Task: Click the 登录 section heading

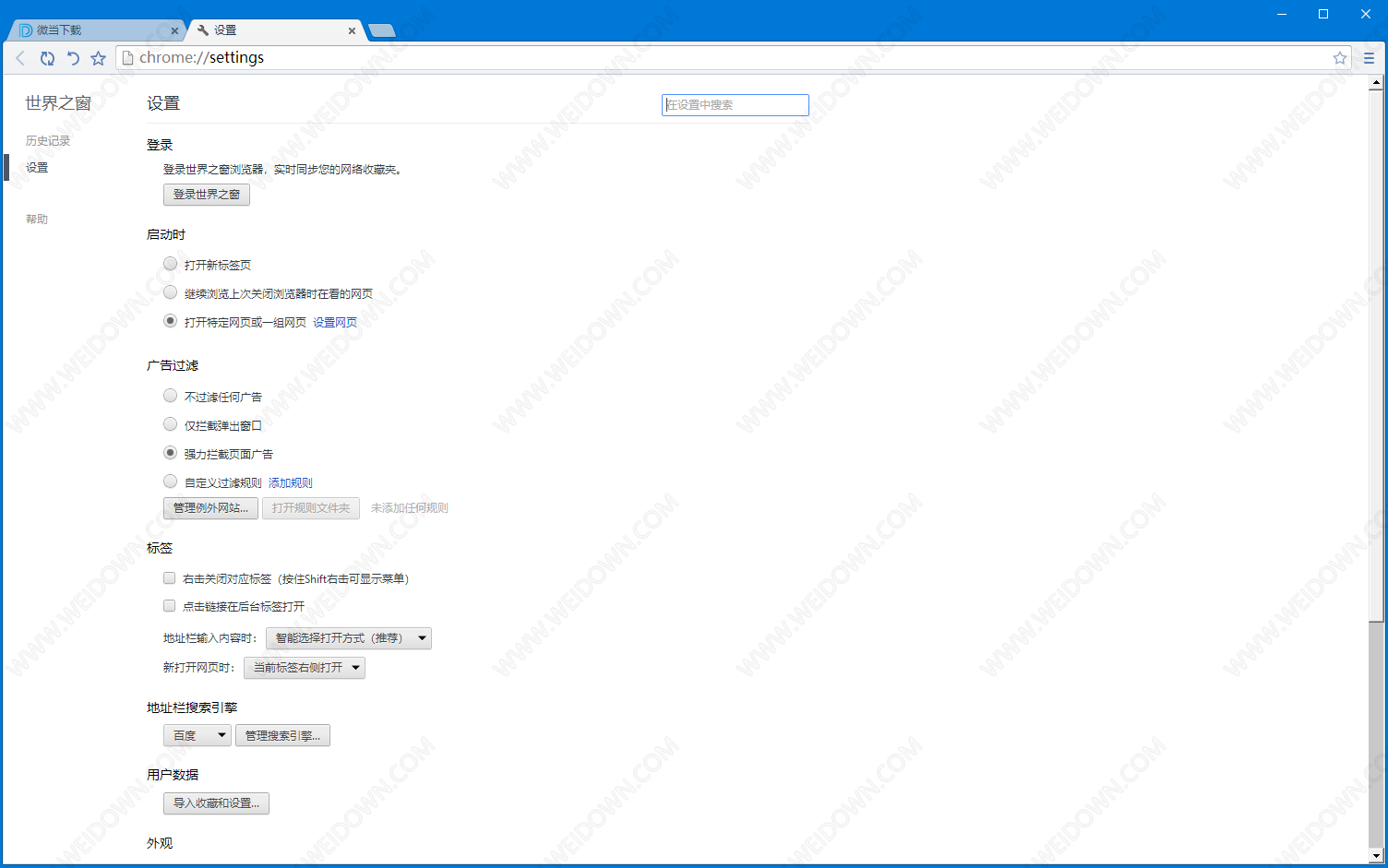Action: 160,146
